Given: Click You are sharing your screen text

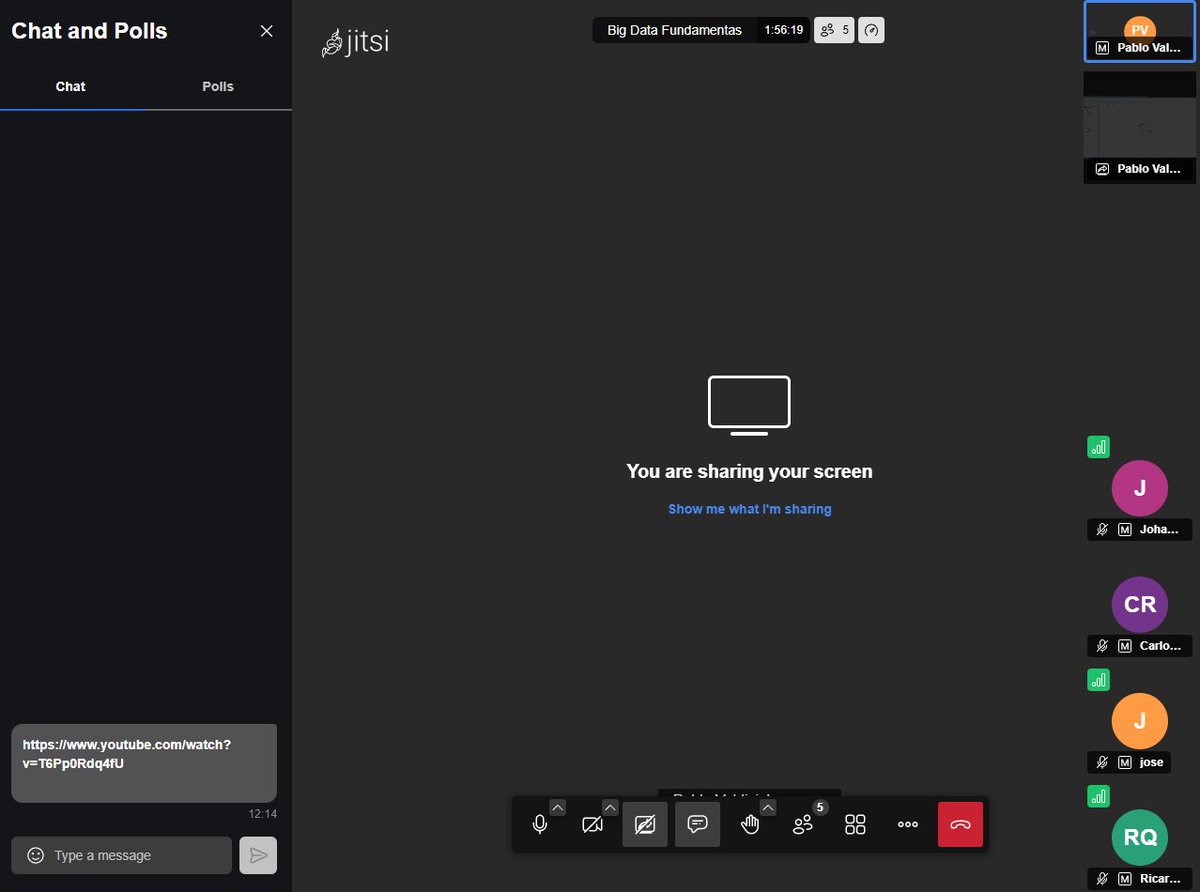Looking at the screenshot, I should tap(750, 471).
